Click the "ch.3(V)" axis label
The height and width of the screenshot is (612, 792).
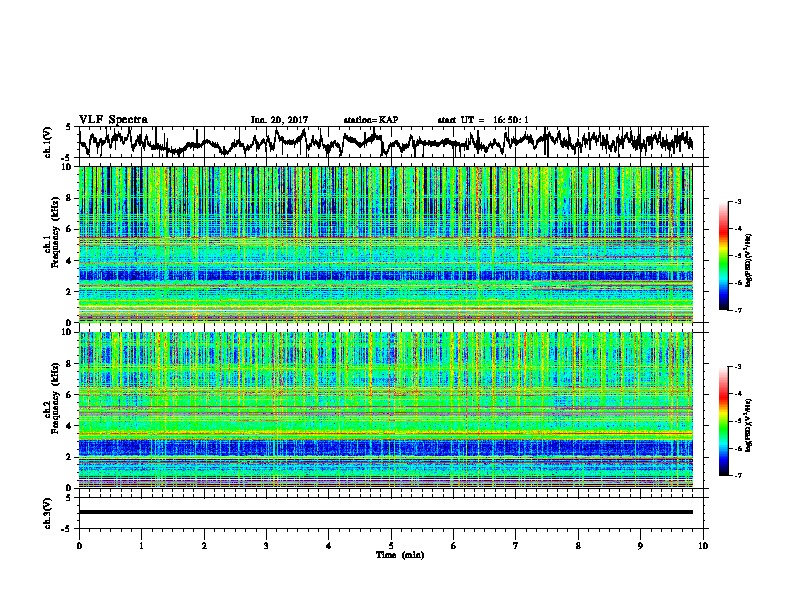[x=48, y=514]
